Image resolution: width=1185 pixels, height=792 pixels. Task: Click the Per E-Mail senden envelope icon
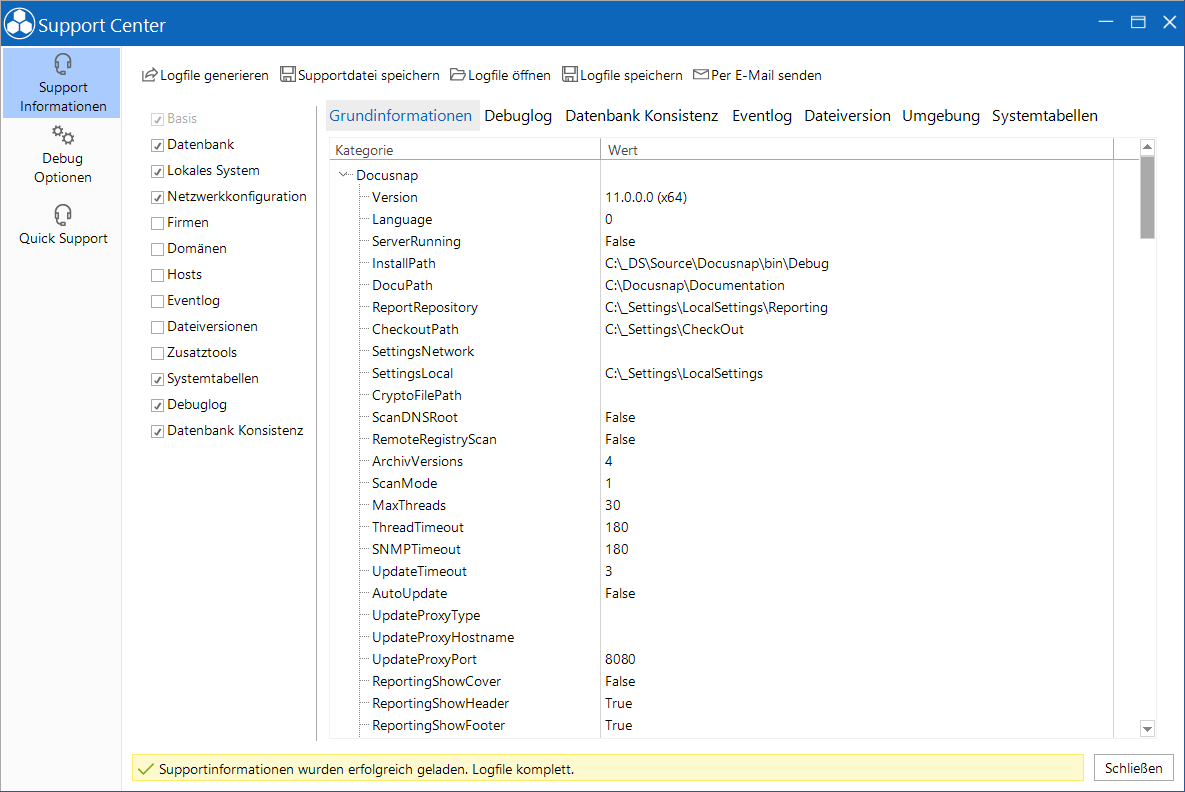701,74
